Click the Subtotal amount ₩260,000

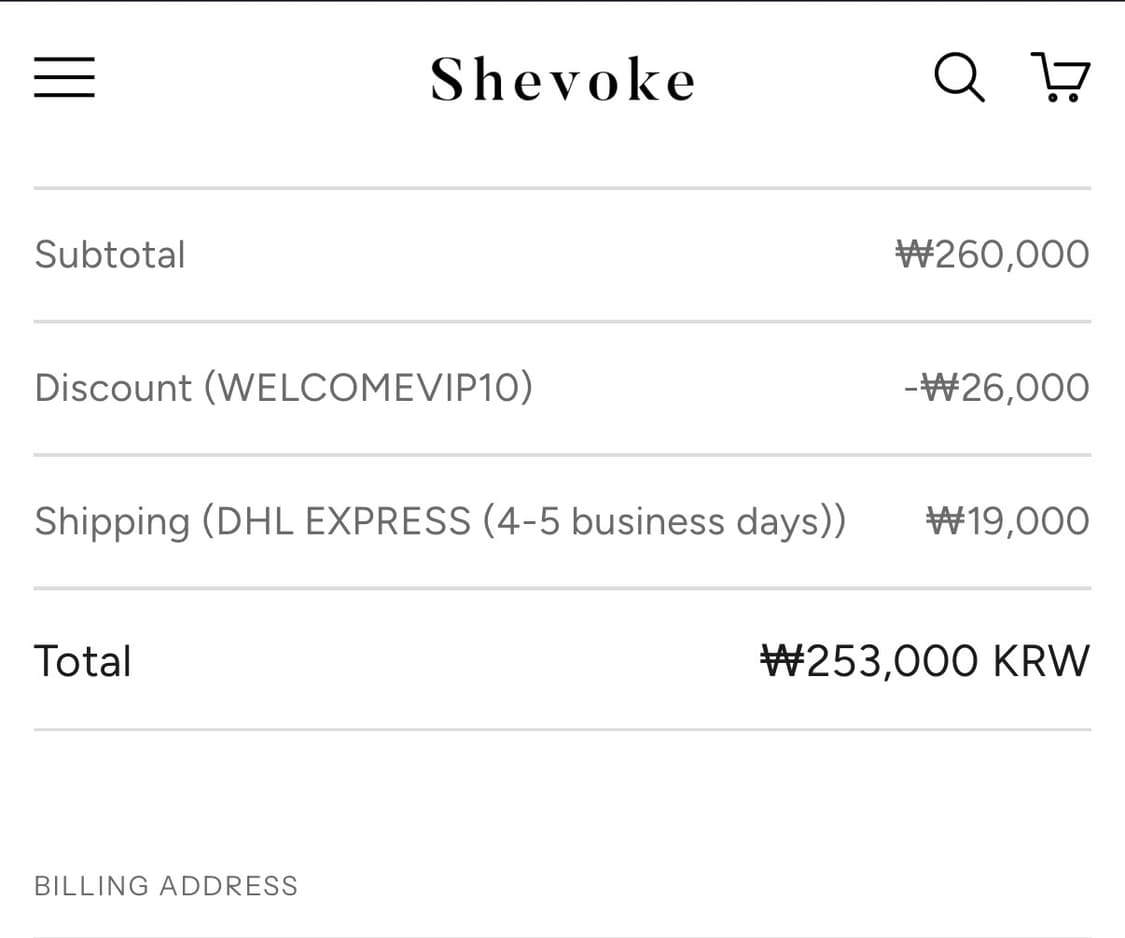point(991,254)
